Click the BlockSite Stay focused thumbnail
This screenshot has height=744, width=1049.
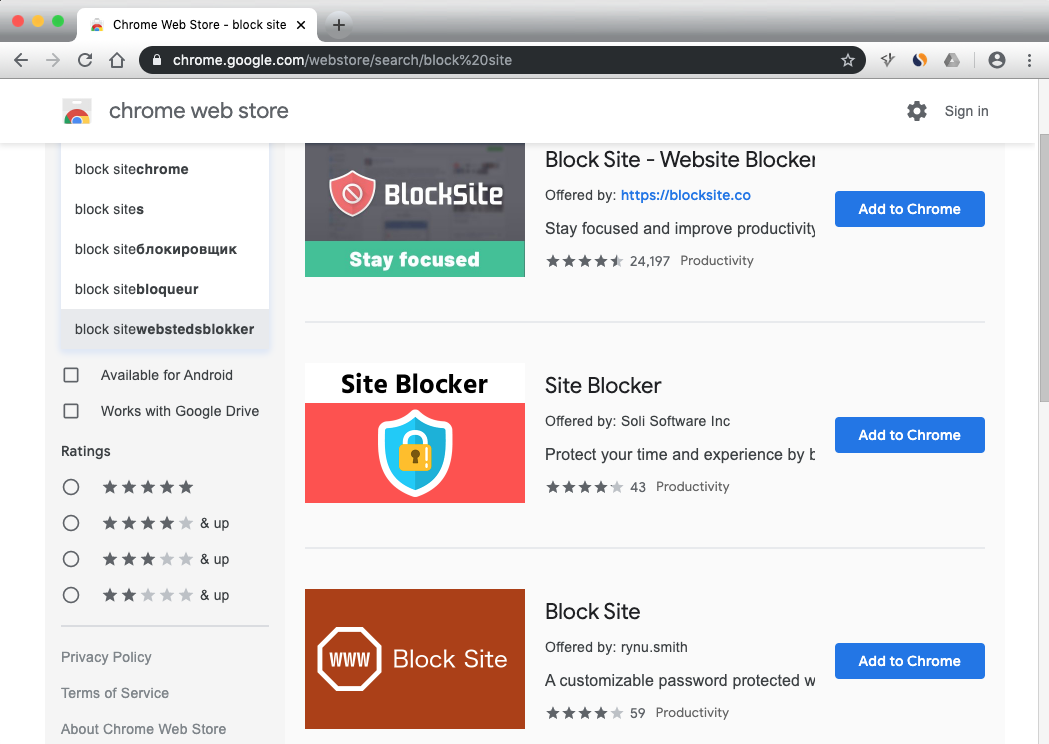coord(415,210)
